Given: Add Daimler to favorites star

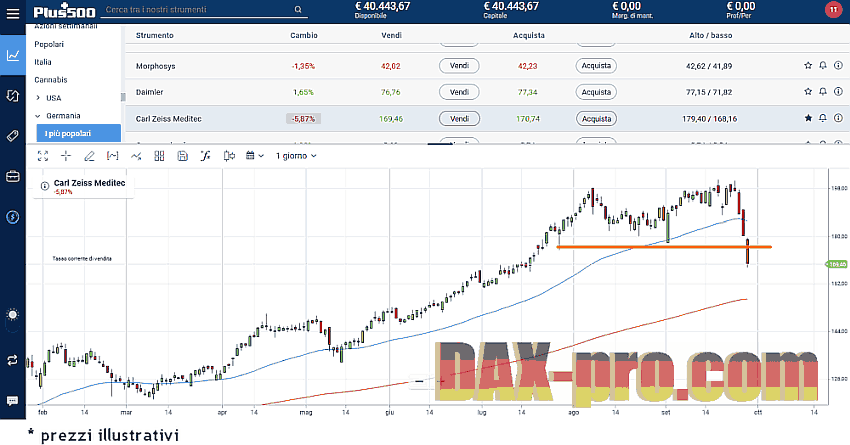Looking at the screenshot, I should click(x=808, y=92).
